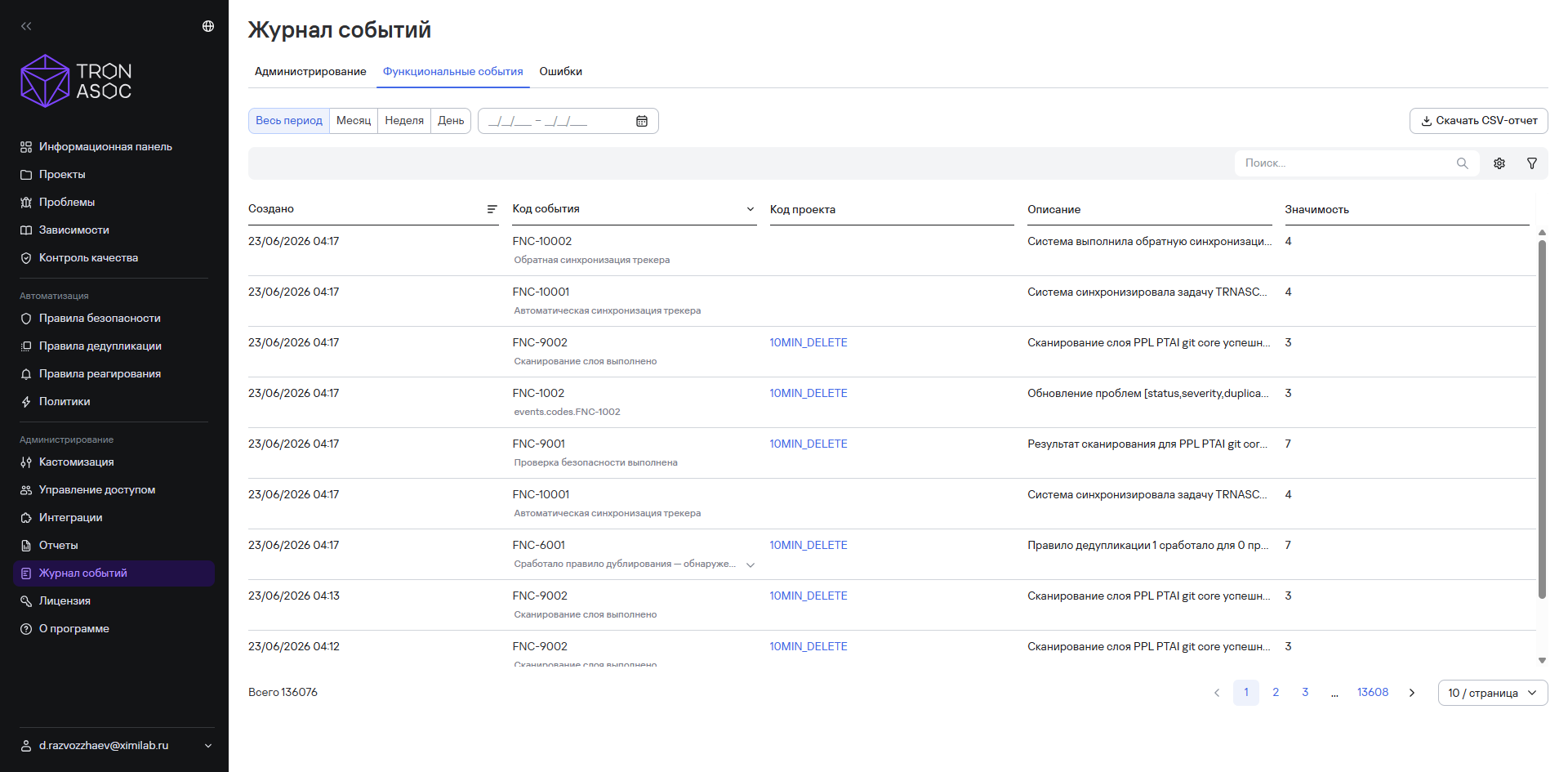Open Зависимости book icon in sidebar
The image size is (1568, 772).
click(26, 230)
